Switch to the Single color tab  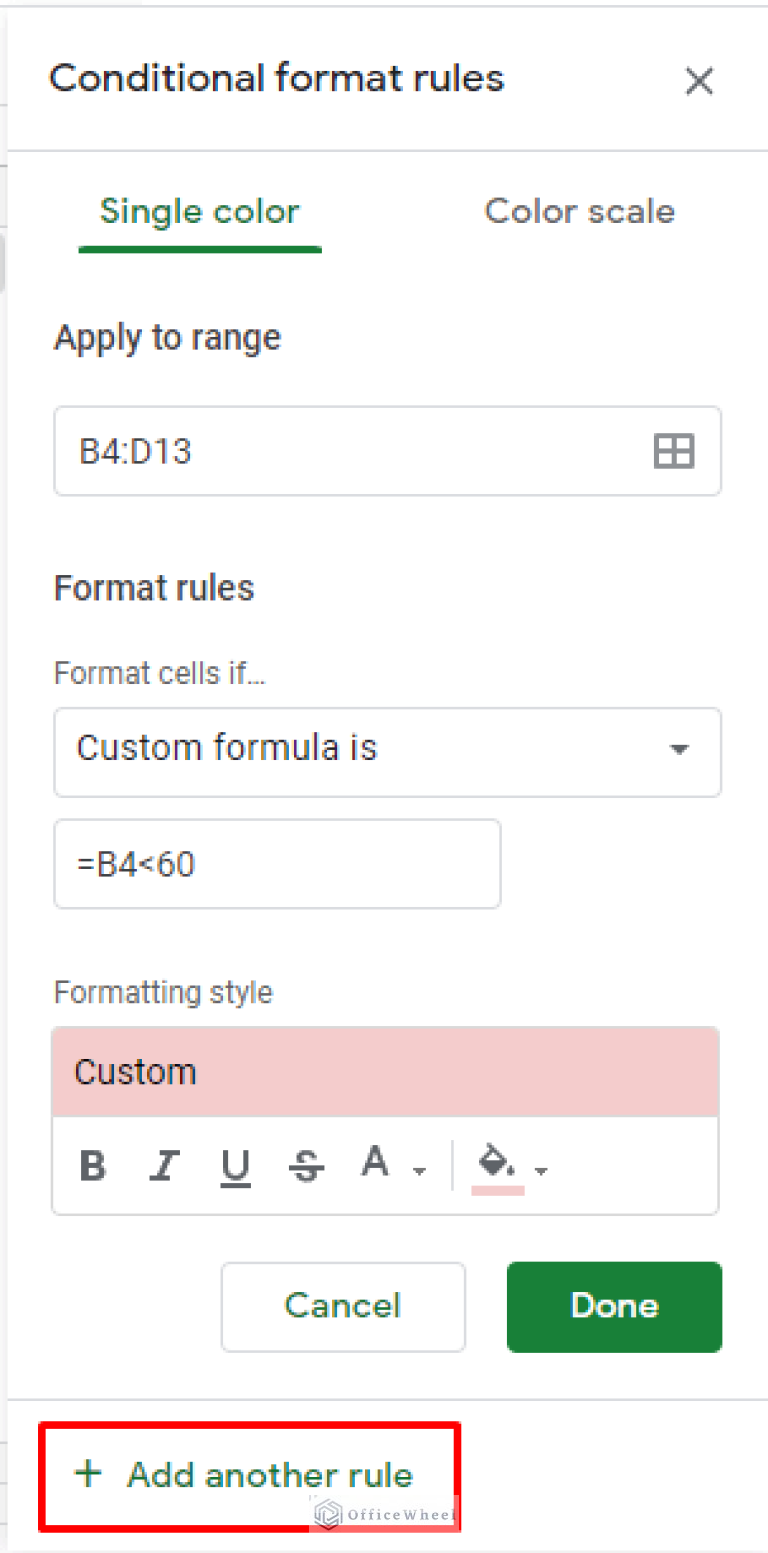point(199,211)
